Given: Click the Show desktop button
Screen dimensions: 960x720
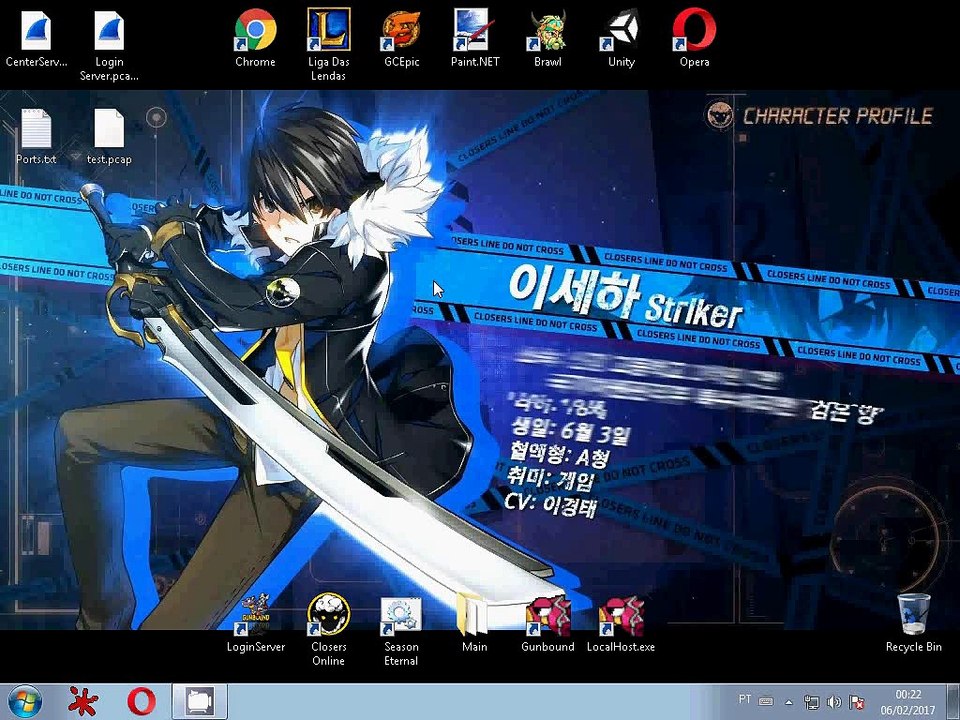Looking at the screenshot, I should coord(953,702).
